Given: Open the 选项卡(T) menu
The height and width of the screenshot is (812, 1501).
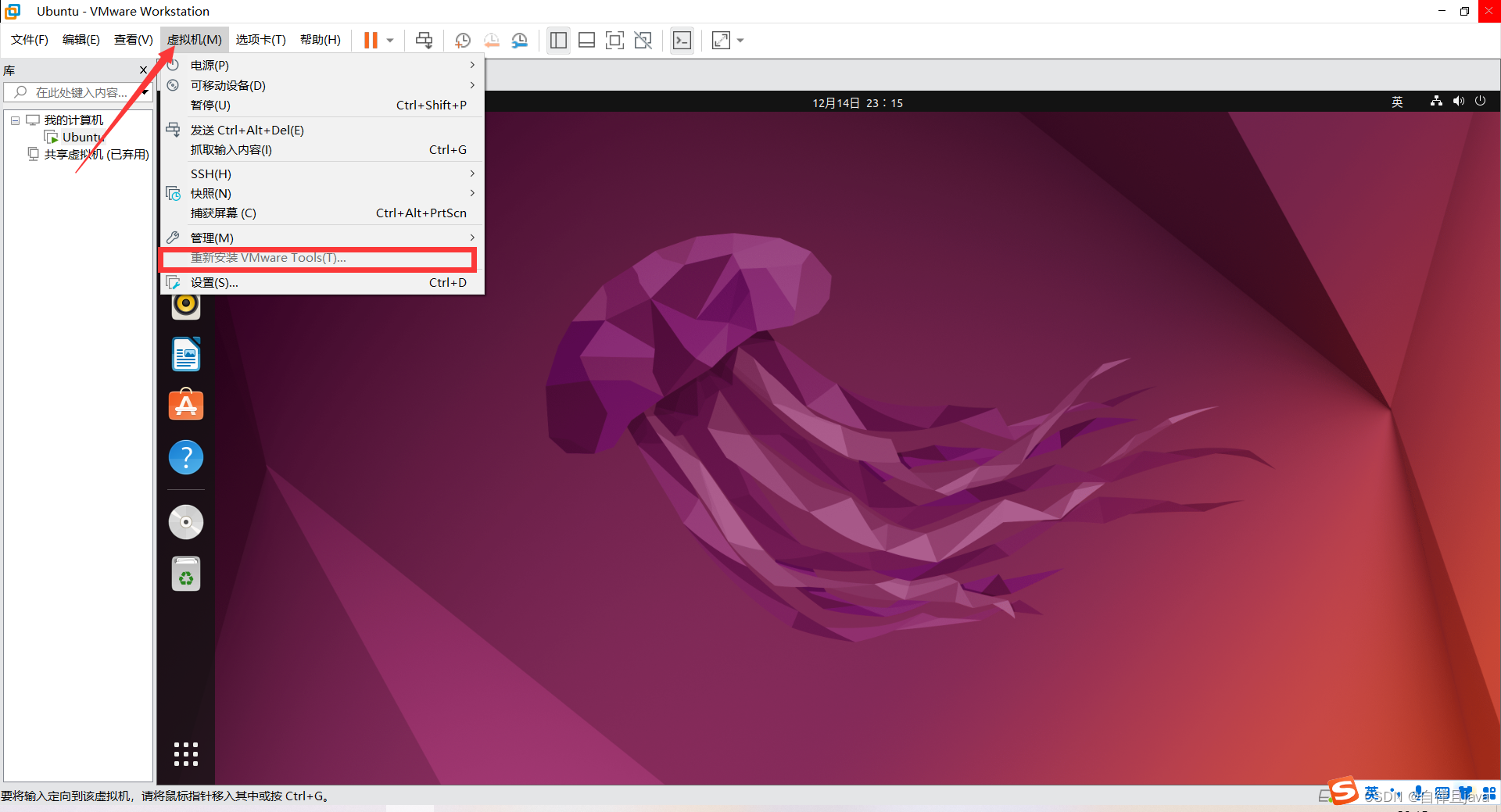Looking at the screenshot, I should (x=261, y=40).
